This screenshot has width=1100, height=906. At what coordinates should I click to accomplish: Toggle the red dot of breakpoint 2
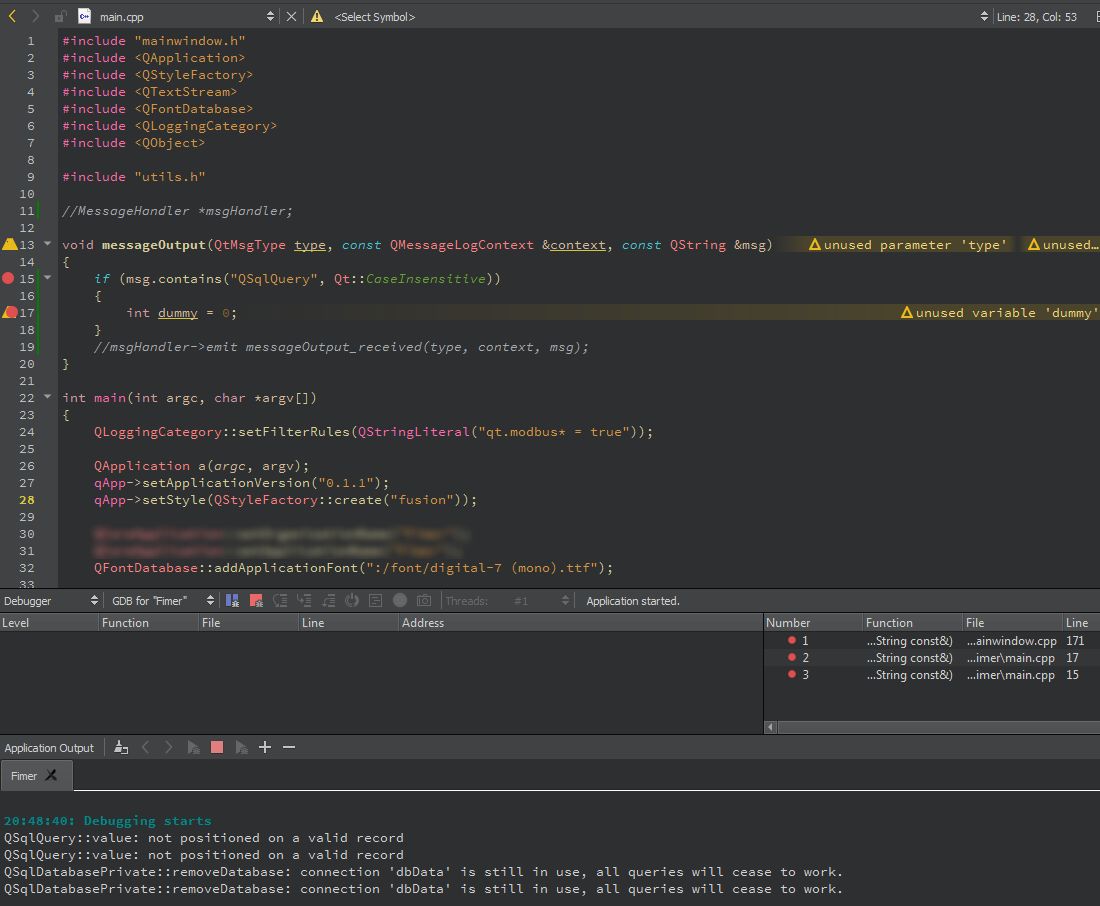pos(791,657)
